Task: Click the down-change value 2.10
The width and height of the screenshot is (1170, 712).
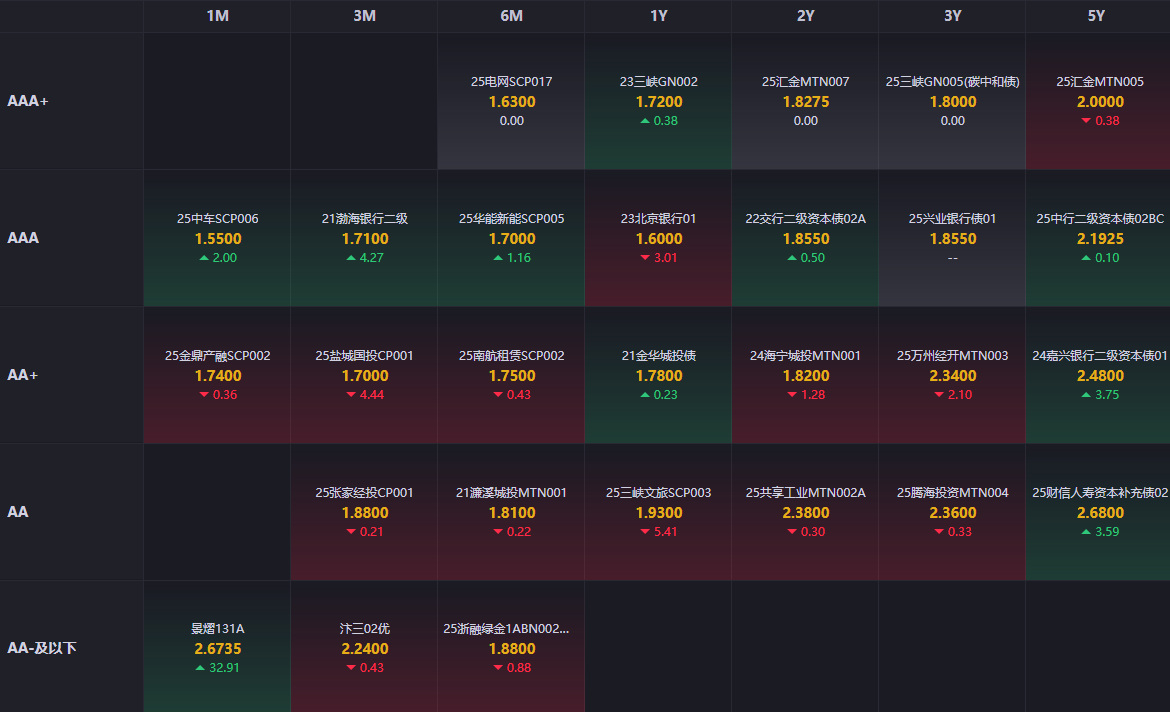Action: tap(960, 395)
